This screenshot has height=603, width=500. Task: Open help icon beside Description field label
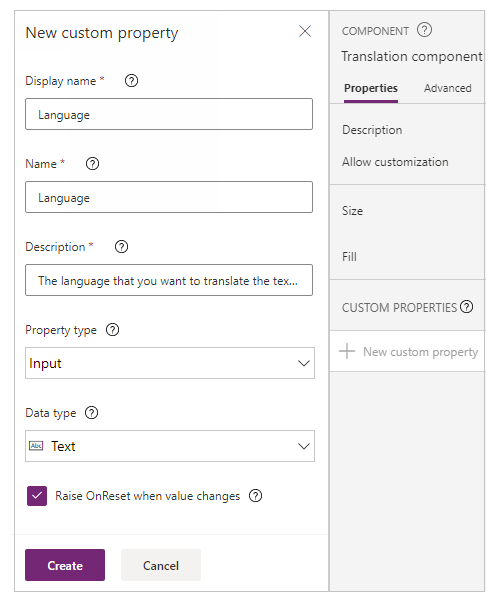pyautogui.click(x=122, y=247)
